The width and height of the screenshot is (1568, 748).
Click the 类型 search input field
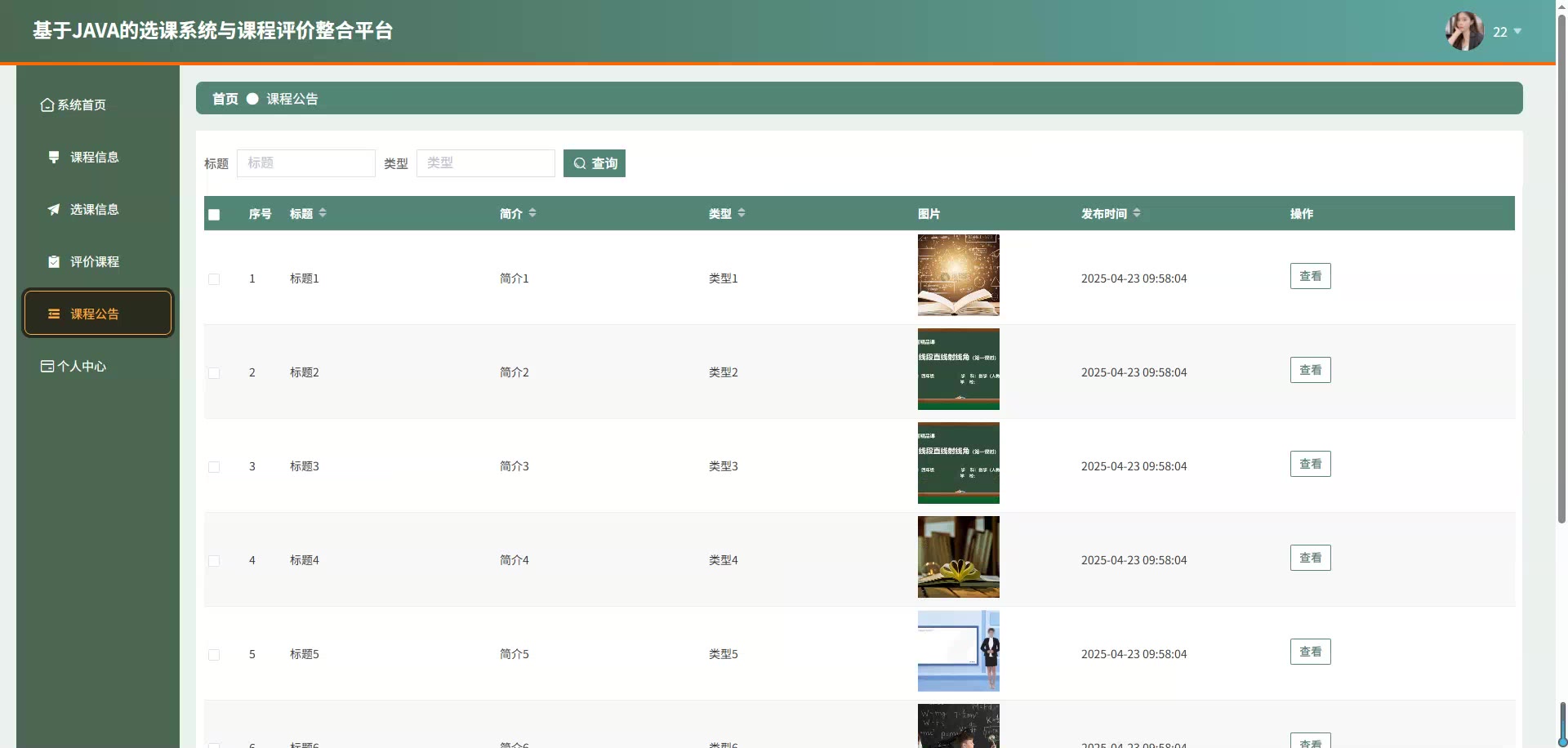point(485,163)
